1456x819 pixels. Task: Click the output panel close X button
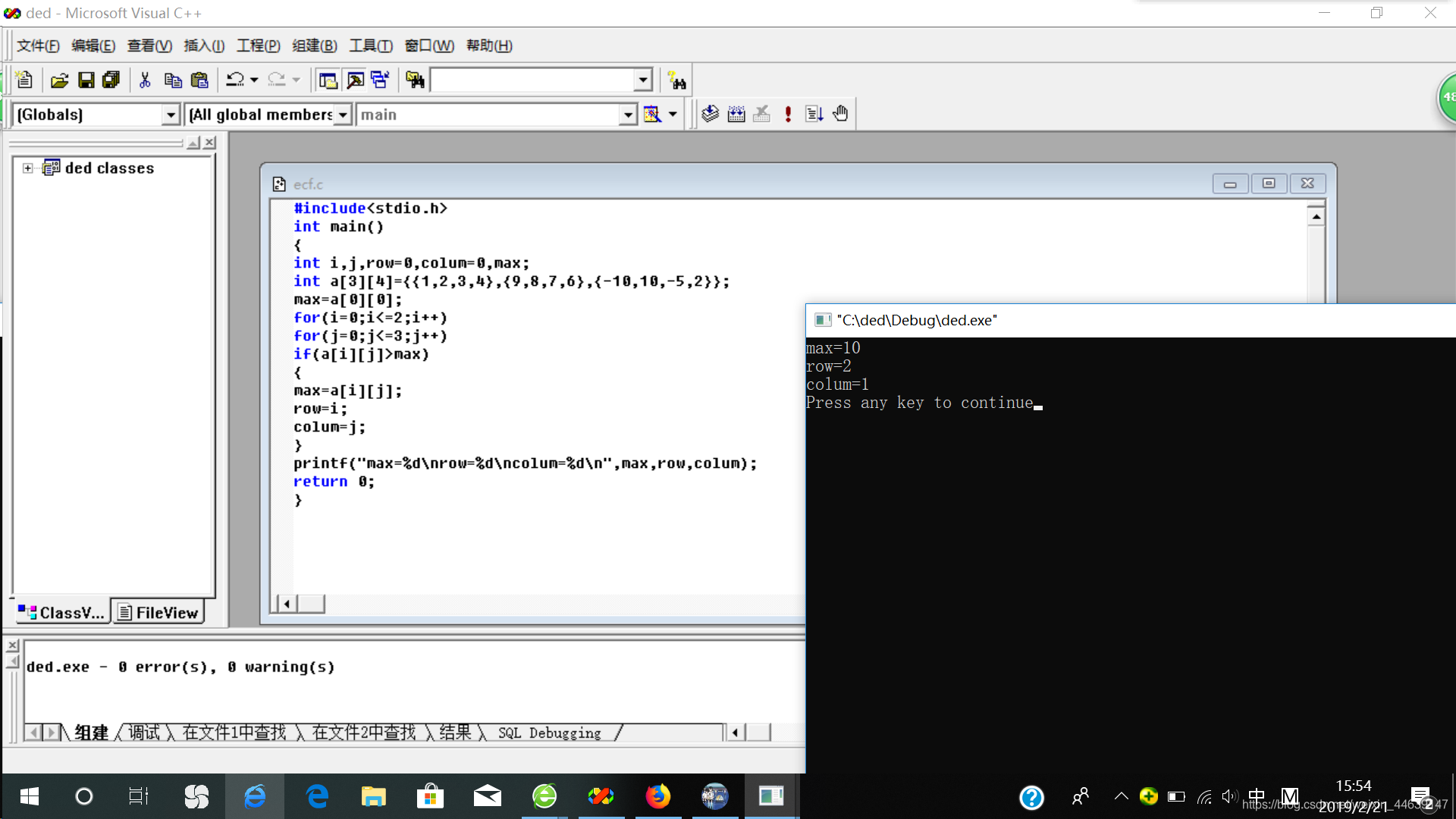12,645
